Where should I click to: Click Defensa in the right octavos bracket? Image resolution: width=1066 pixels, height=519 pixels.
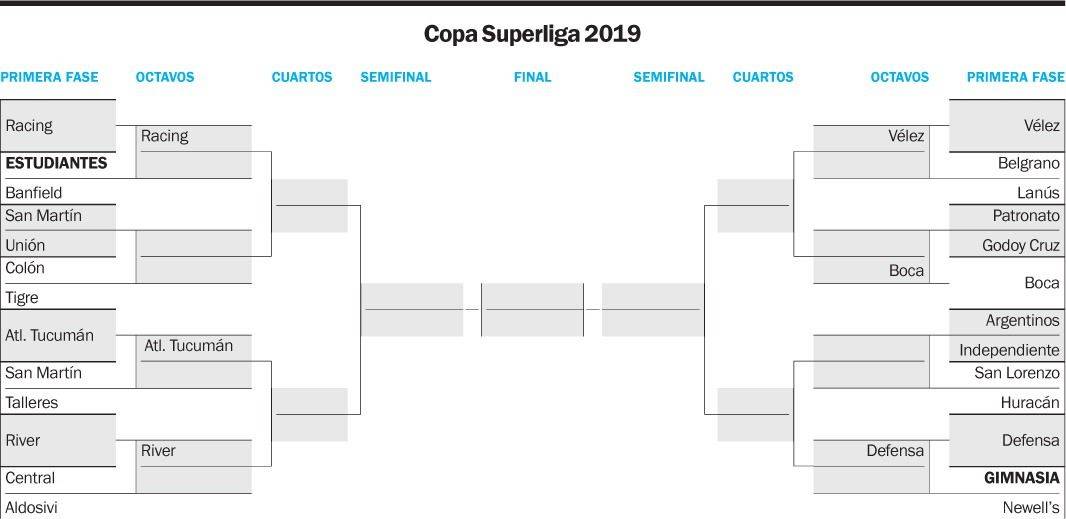pyautogui.click(x=895, y=450)
